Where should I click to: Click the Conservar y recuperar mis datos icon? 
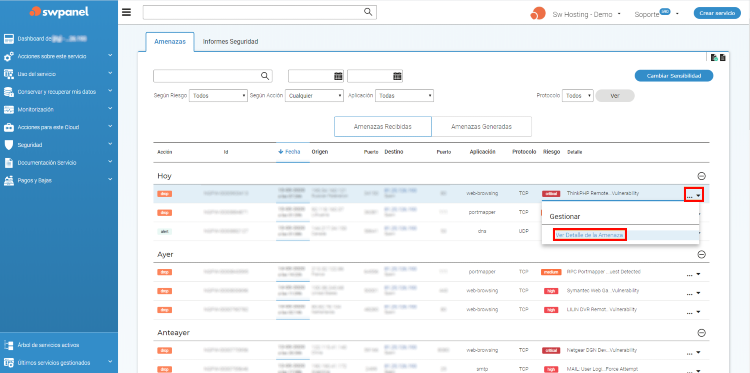pos(9,92)
